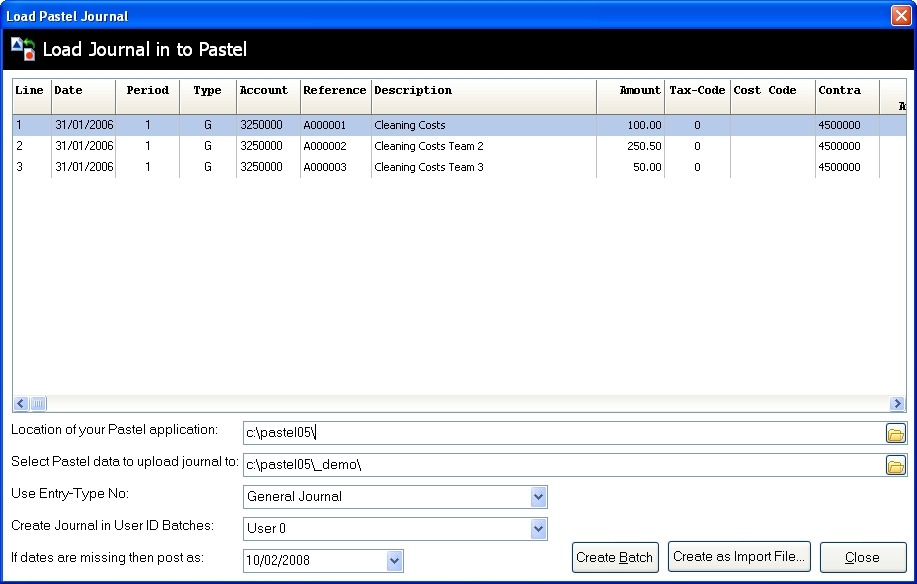Expand the User ID Batches dropdown

539,529
